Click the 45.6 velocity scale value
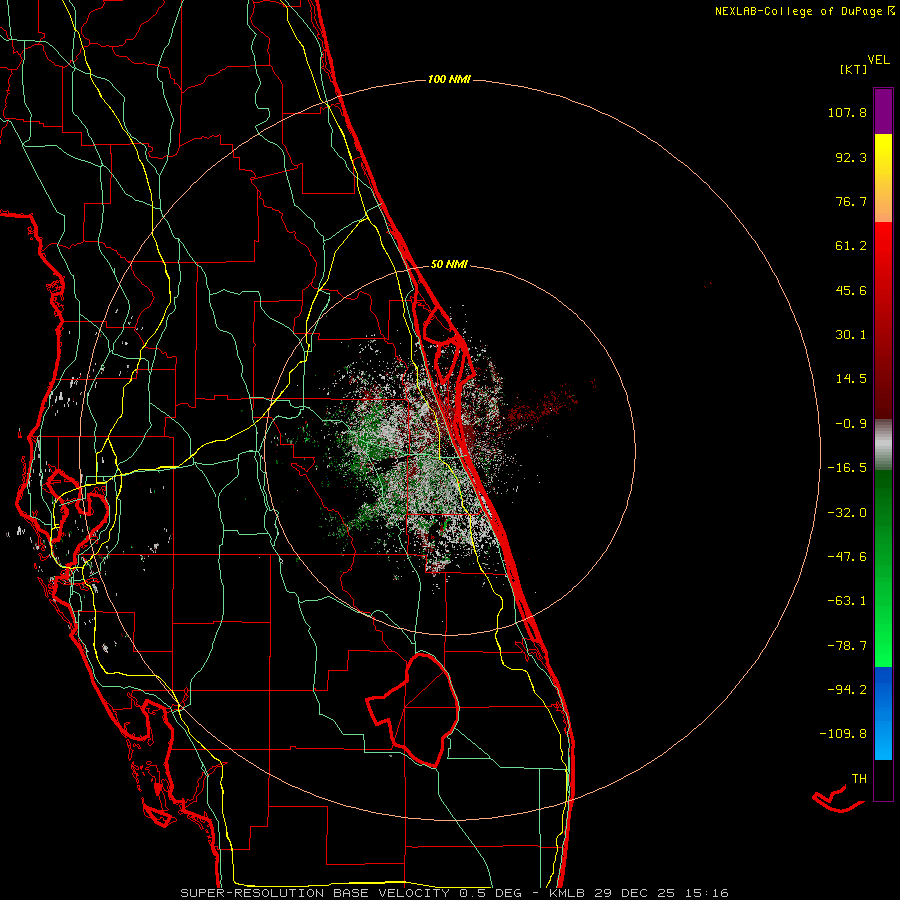 [x=851, y=290]
